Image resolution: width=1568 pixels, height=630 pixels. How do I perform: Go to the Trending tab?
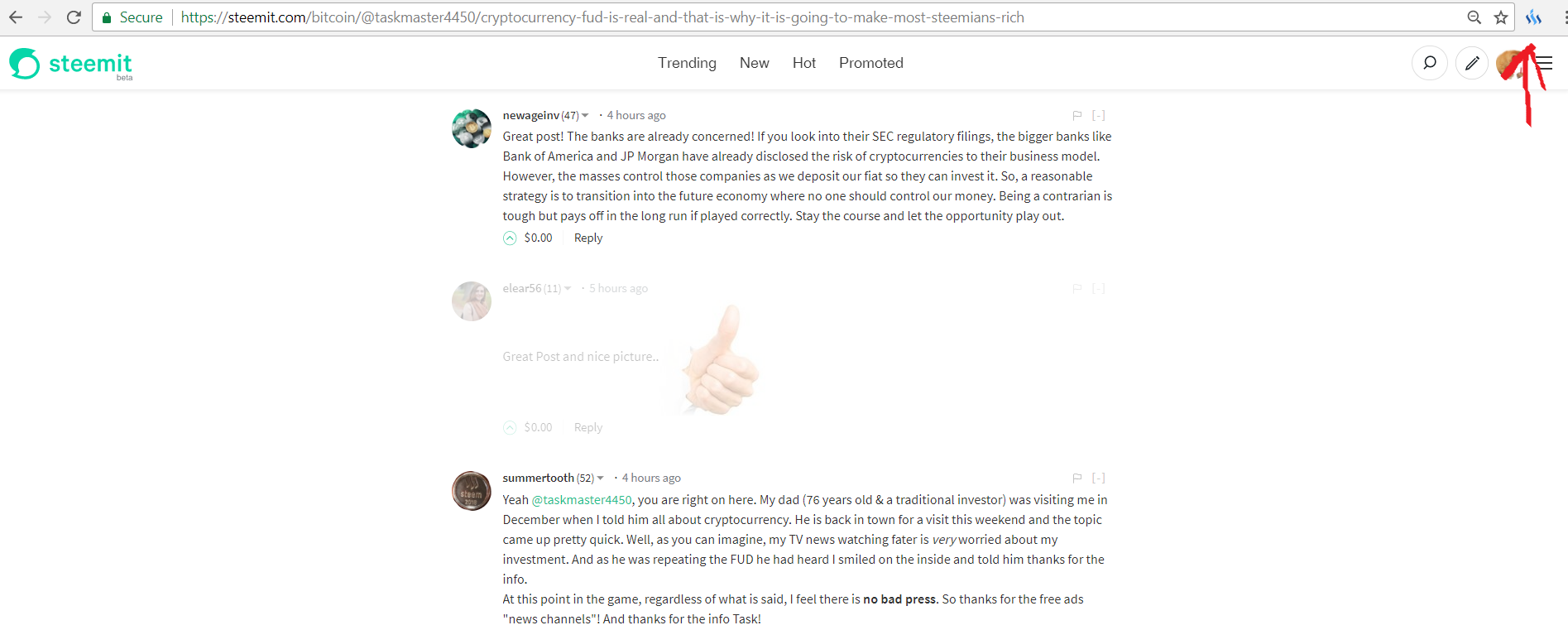pyautogui.click(x=687, y=63)
